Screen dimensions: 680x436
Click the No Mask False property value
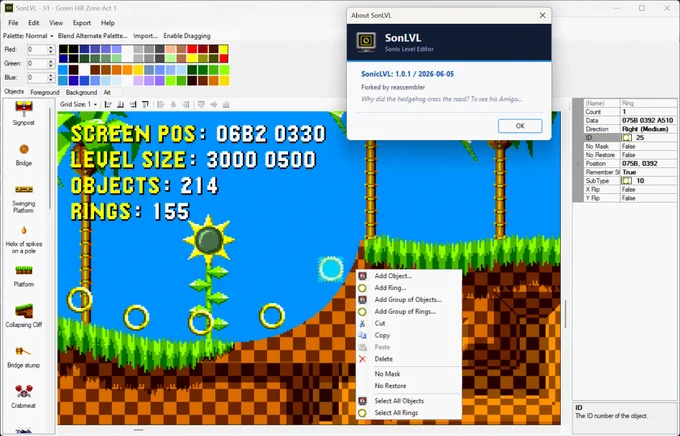648,146
